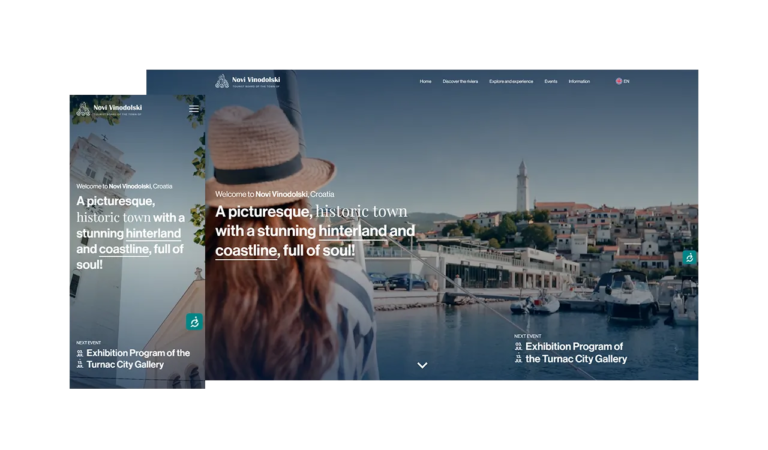Click the scroll-down chevron arrow
The height and width of the screenshot is (450, 768).
pyautogui.click(x=422, y=365)
